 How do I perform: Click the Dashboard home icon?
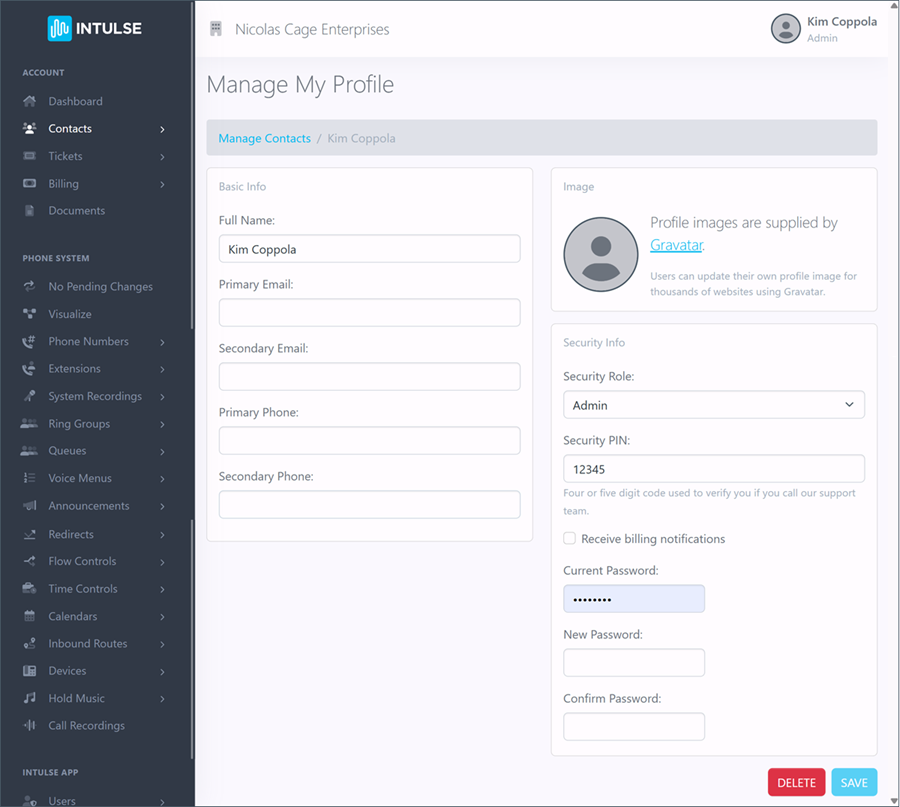coord(29,102)
